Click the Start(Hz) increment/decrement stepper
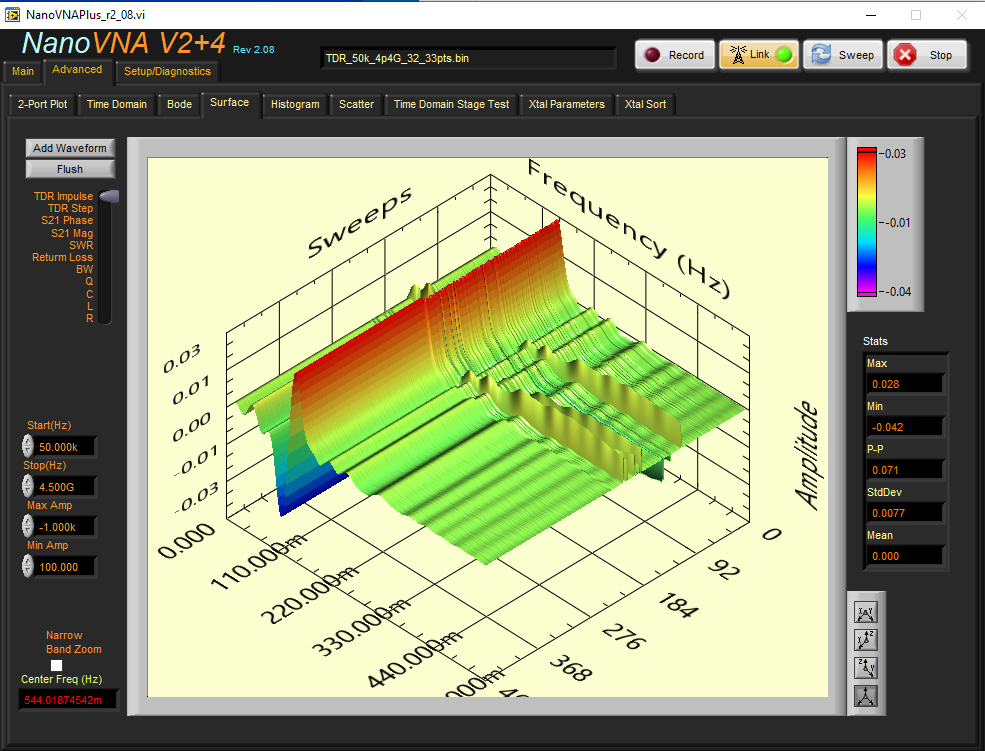The image size is (985, 751). (27, 446)
